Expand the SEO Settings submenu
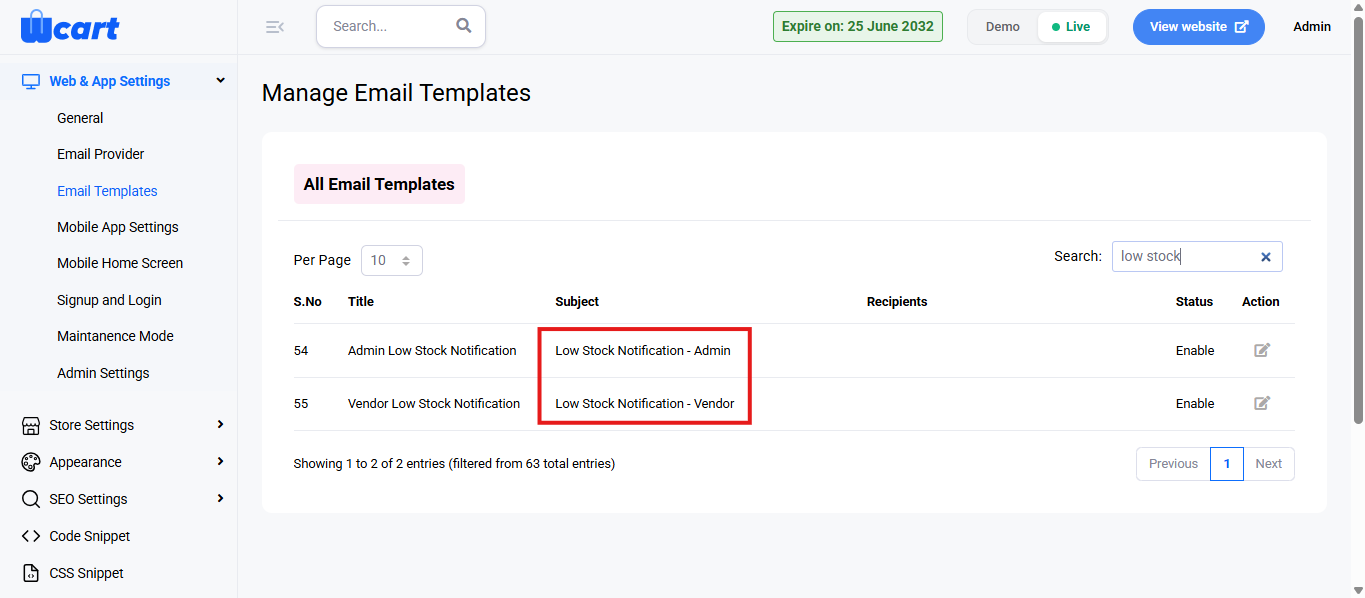This screenshot has width=1365, height=598. click(x=221, y=498)
